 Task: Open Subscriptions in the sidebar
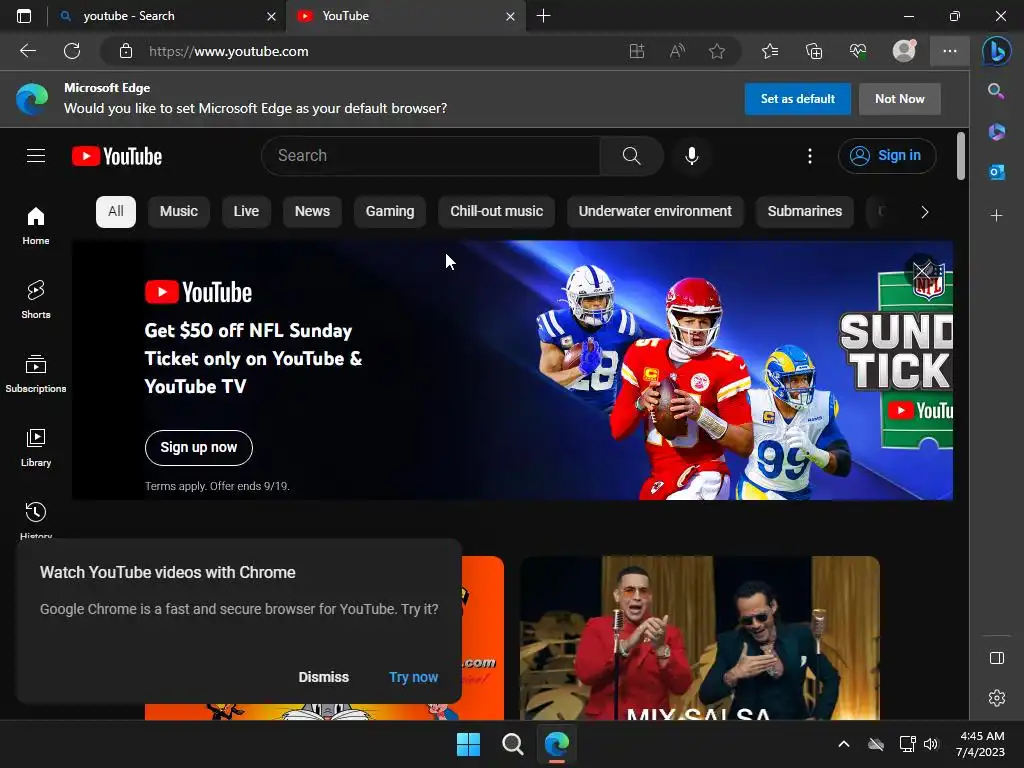click(x=36, y=374)
